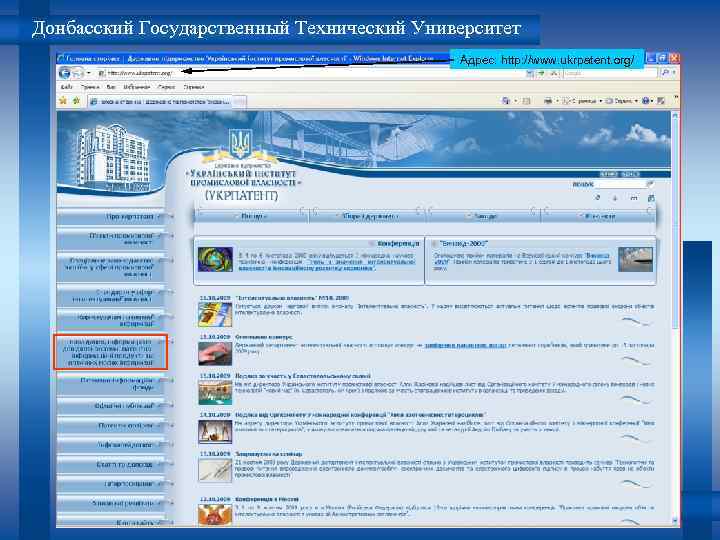Open the Оголошено конкурс news headline
The width and height of the screenshot is (720, 540).
(263, 337)
